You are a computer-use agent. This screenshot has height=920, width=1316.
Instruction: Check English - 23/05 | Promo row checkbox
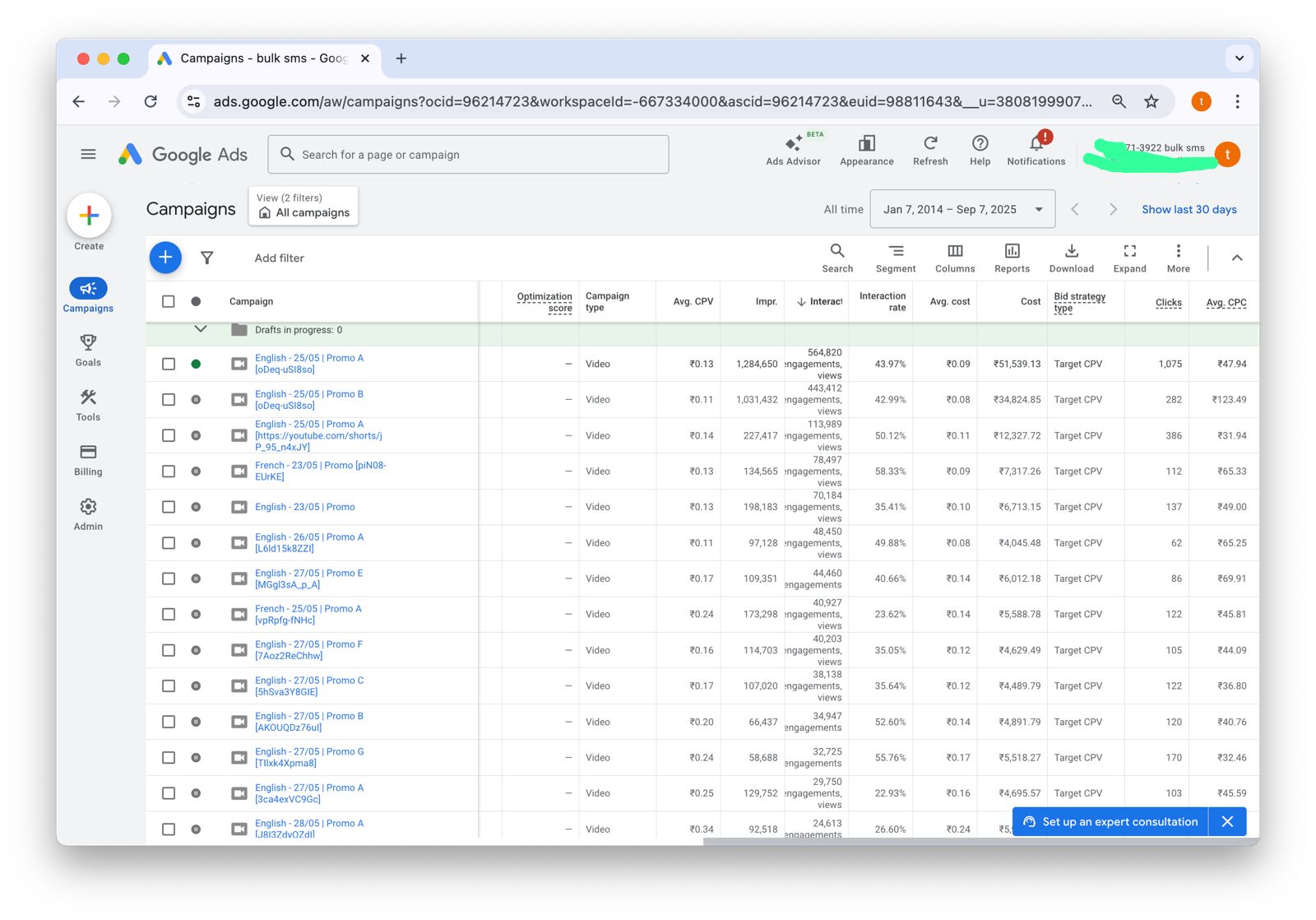click(x=169, y=507)
